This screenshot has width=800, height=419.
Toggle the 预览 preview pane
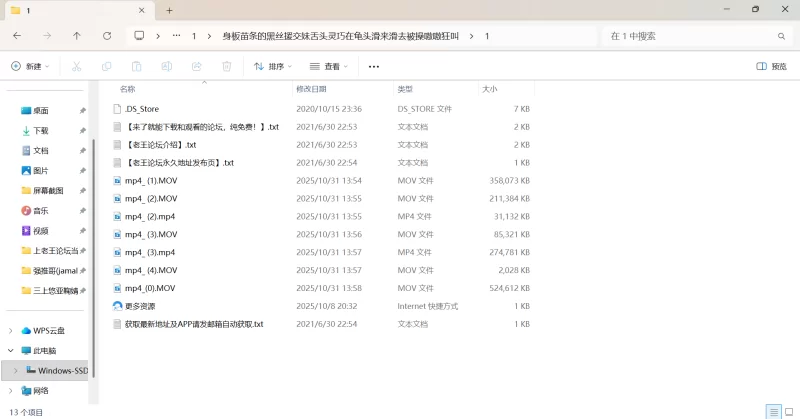click(x=771, y=67)
